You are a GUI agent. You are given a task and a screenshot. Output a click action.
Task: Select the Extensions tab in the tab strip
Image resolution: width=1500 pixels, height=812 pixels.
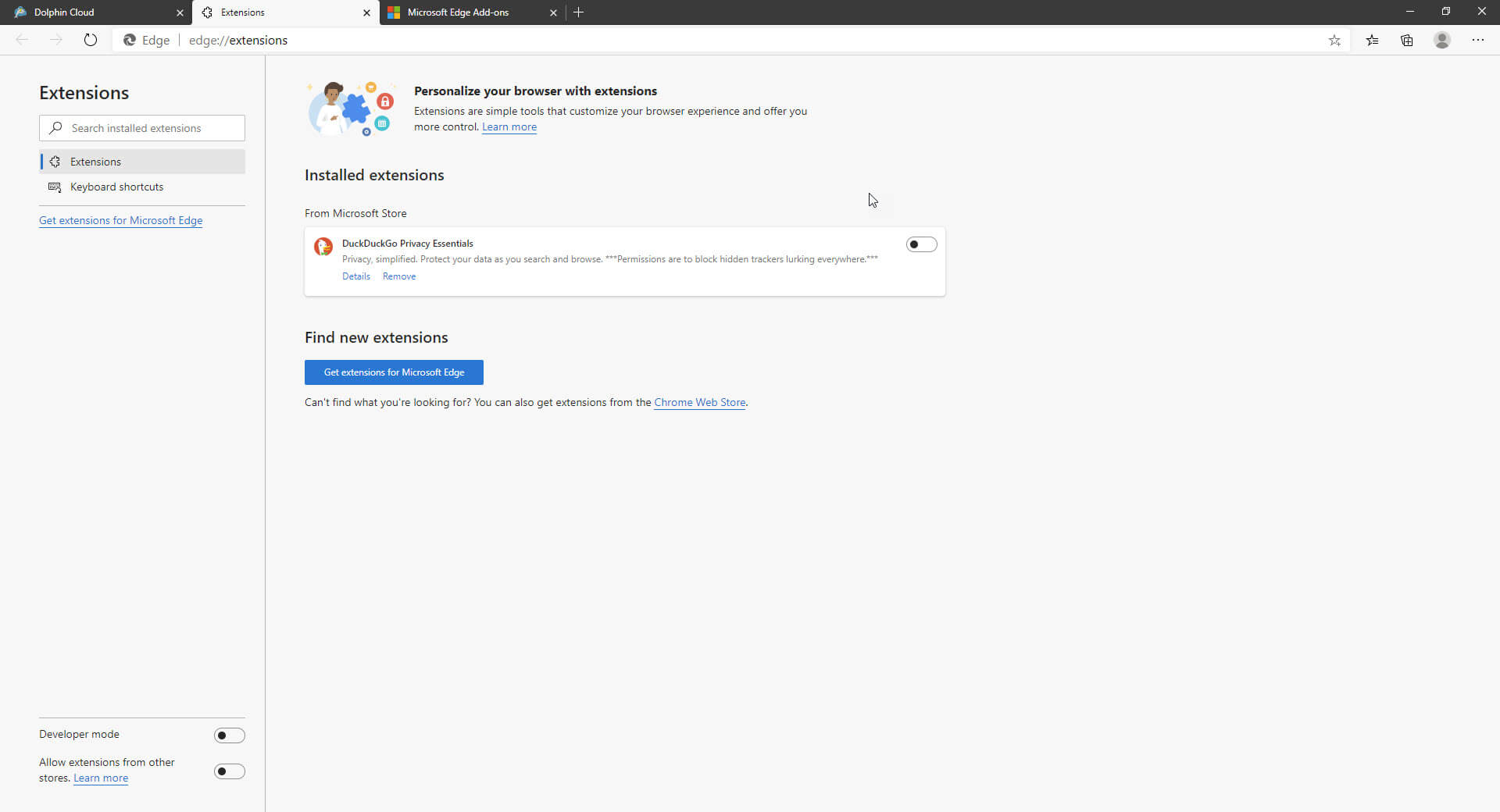(285, 12)
